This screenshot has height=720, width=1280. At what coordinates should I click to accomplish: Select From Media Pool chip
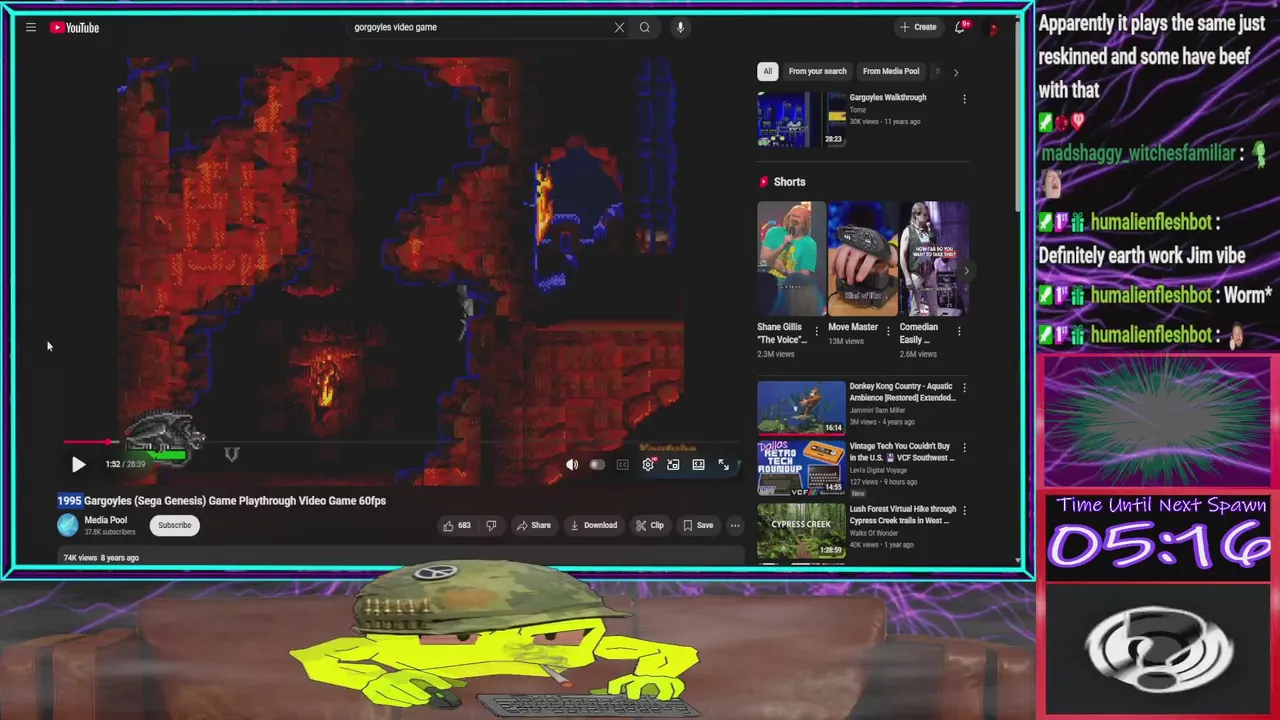pos(890,71)
